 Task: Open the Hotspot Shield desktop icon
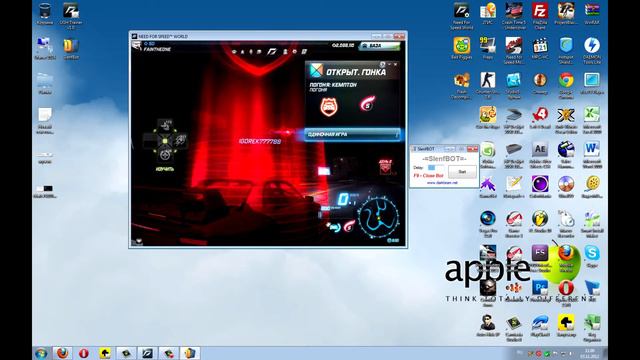coord(566,50)
